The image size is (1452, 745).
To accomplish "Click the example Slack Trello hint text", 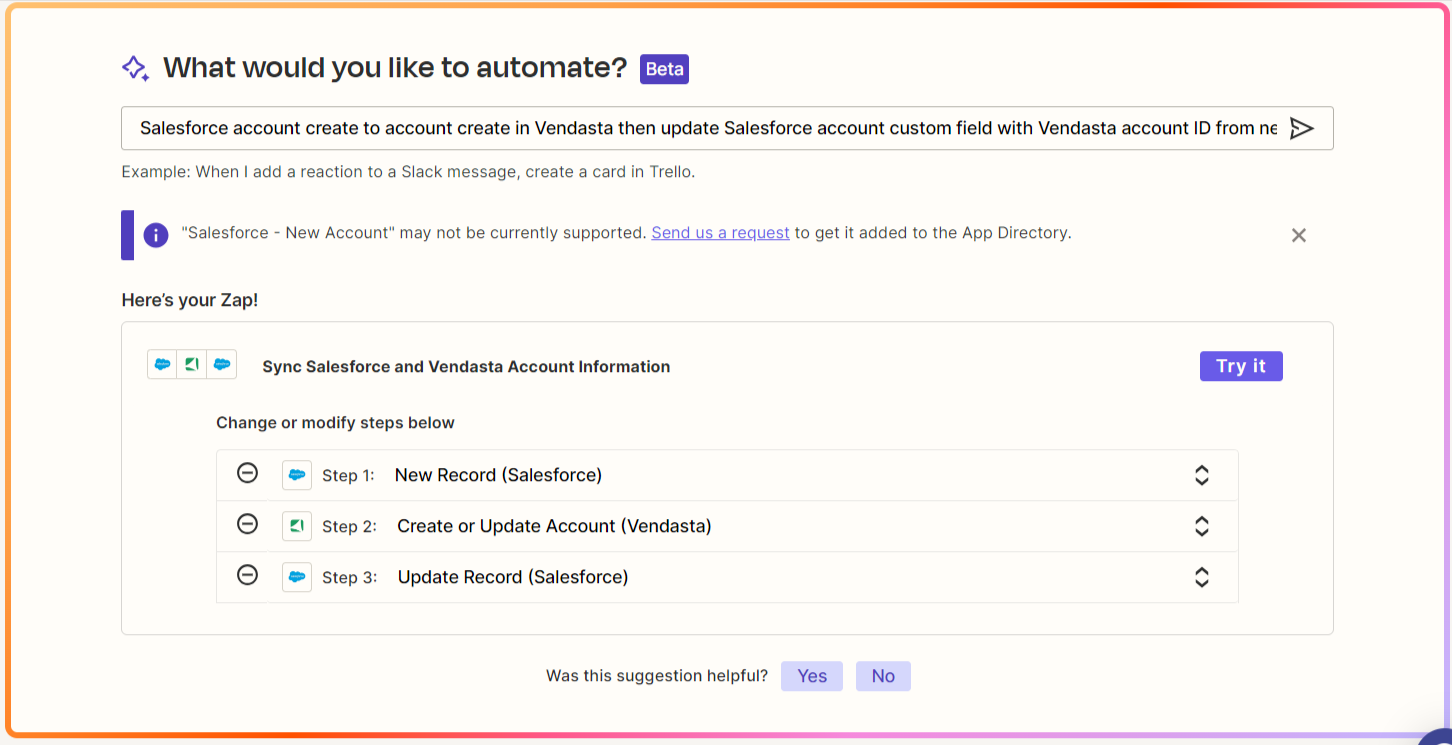I will [x=408, y=172].
